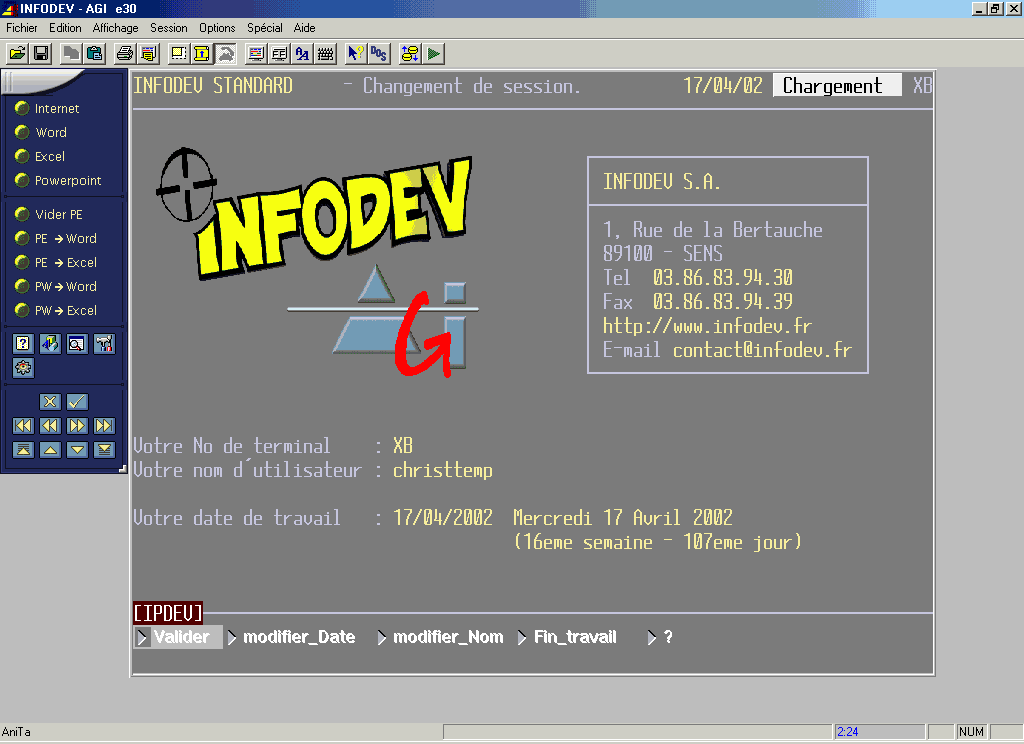Click the single down triangle button in sidebar
1024x744 pixels.
(77, 449)
